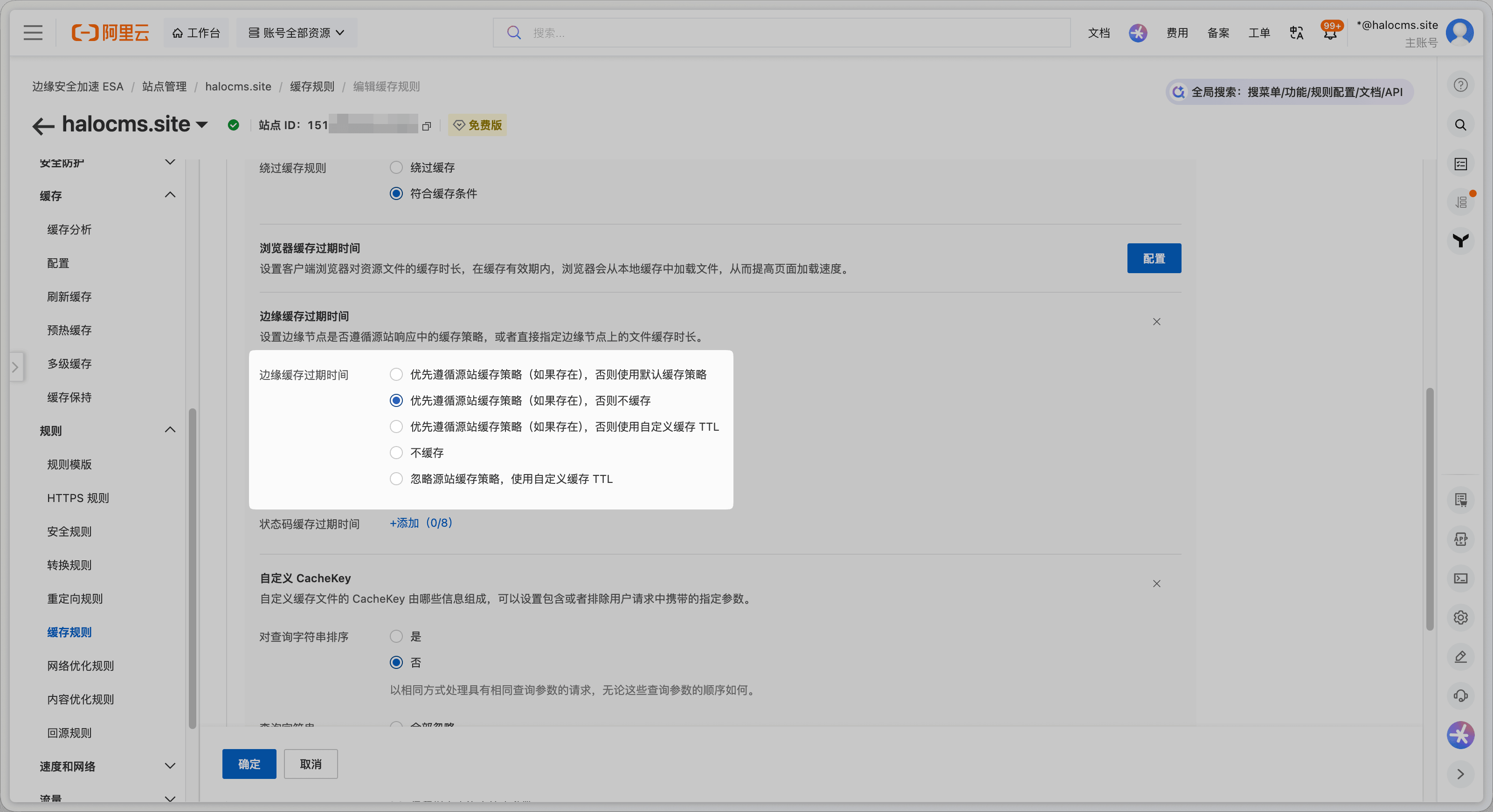Screen dimensions: 1493x812
Task: Open the settings gear in right sidebar
Action: click(1460, 617)
